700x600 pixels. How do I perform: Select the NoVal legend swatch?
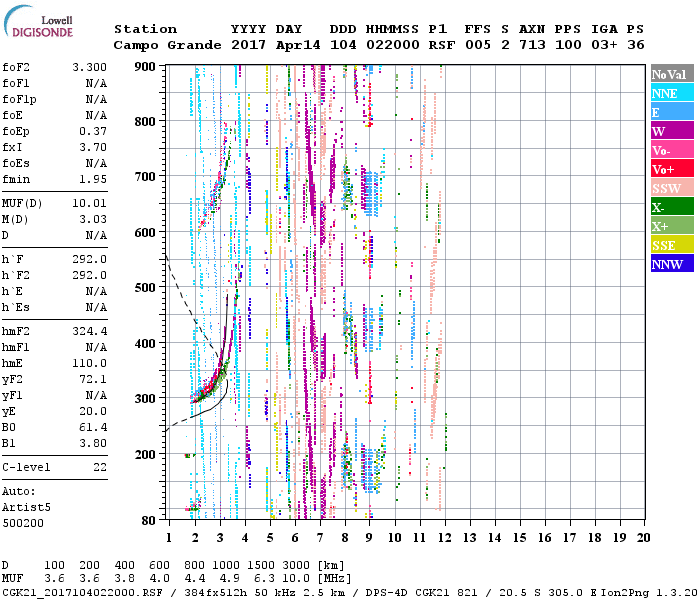coord(672,74)
